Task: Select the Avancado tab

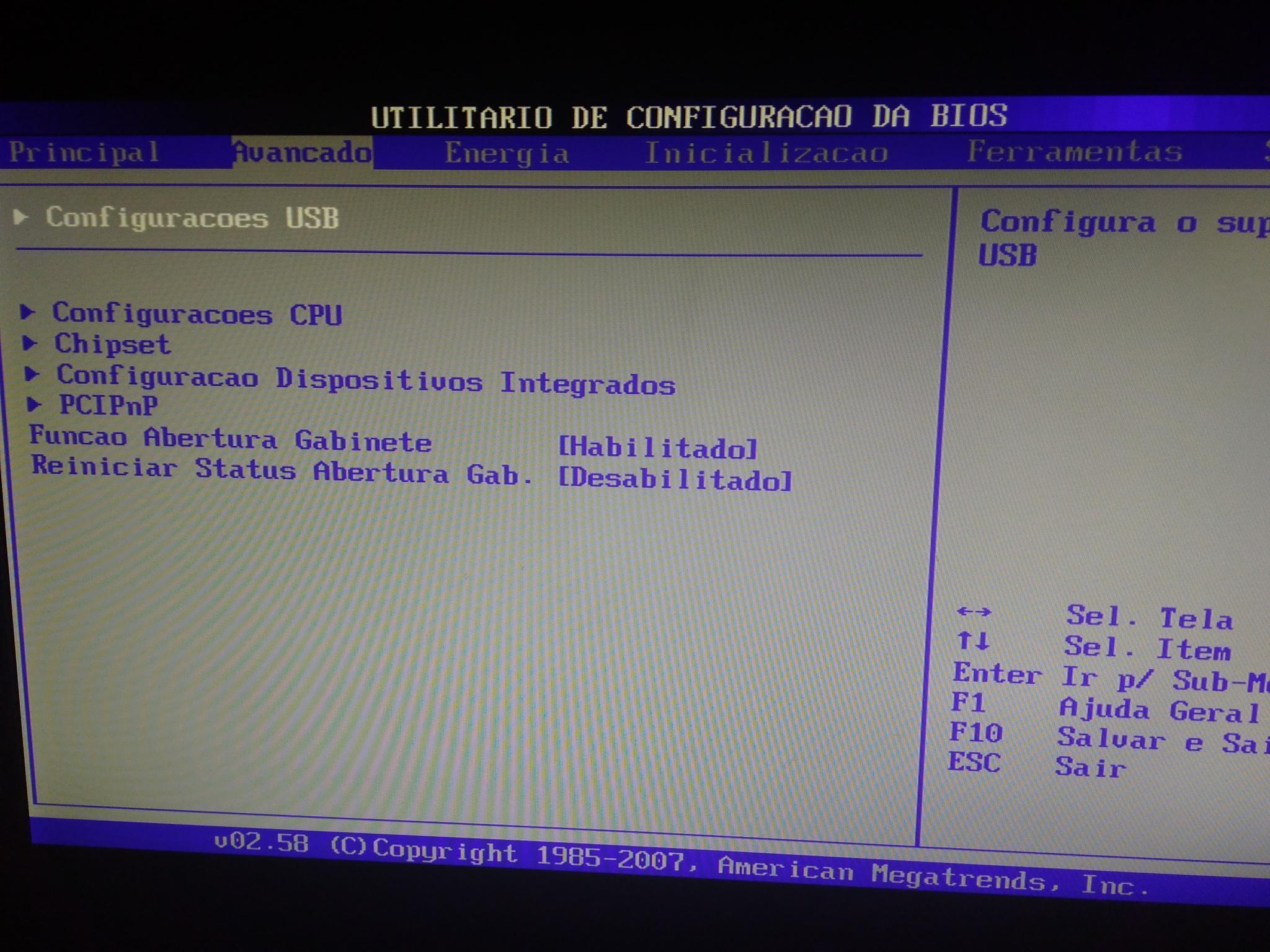Action: coord(302,152)
